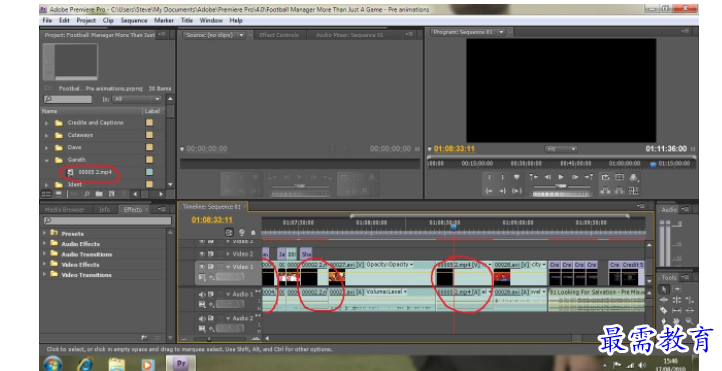Go to Out point in Program monitor
Viewport: 722px width, 371px height.
[502, 191]
